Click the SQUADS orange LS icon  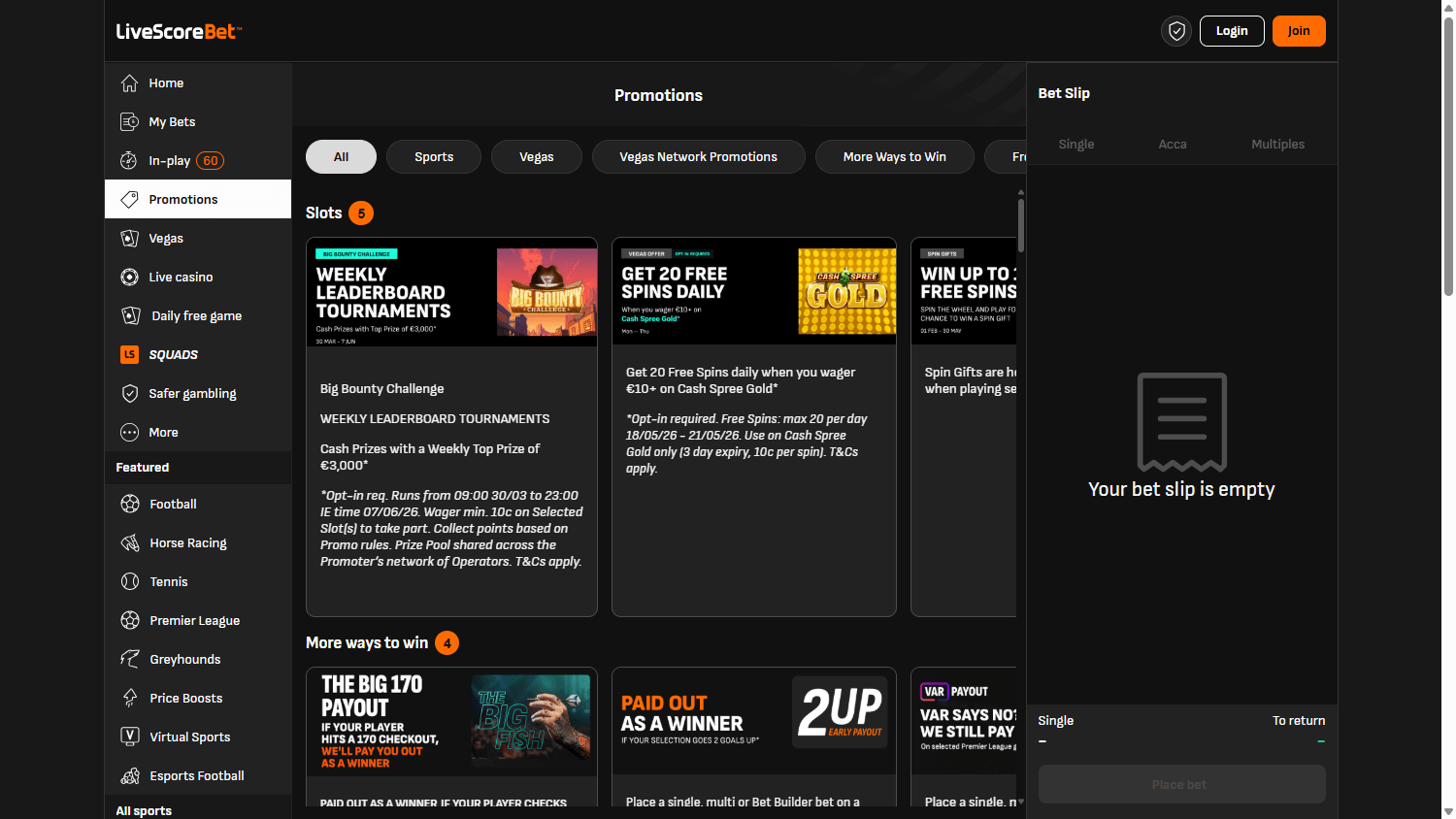129,354
